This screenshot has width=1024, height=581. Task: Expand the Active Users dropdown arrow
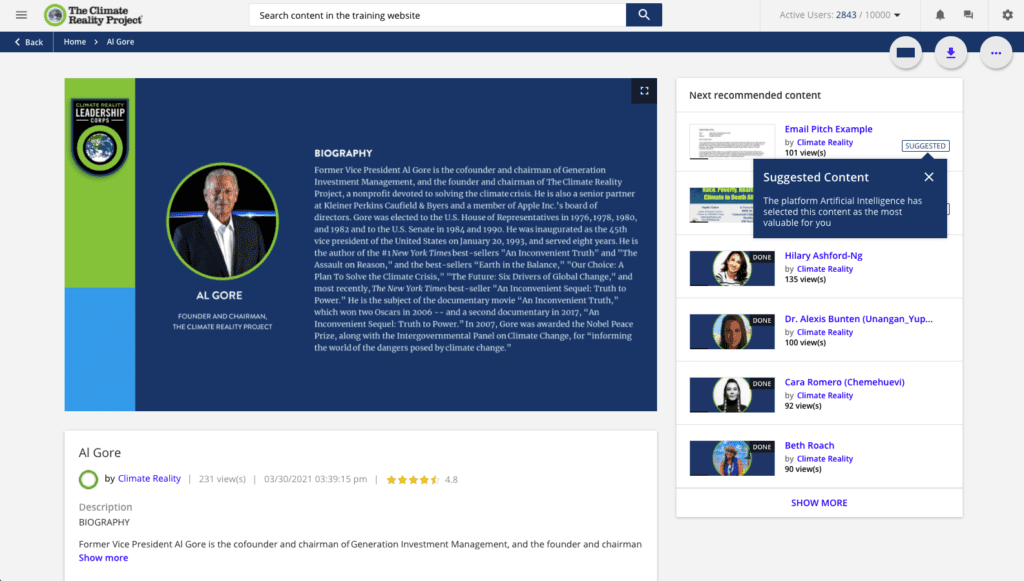[x=897, y=15]
